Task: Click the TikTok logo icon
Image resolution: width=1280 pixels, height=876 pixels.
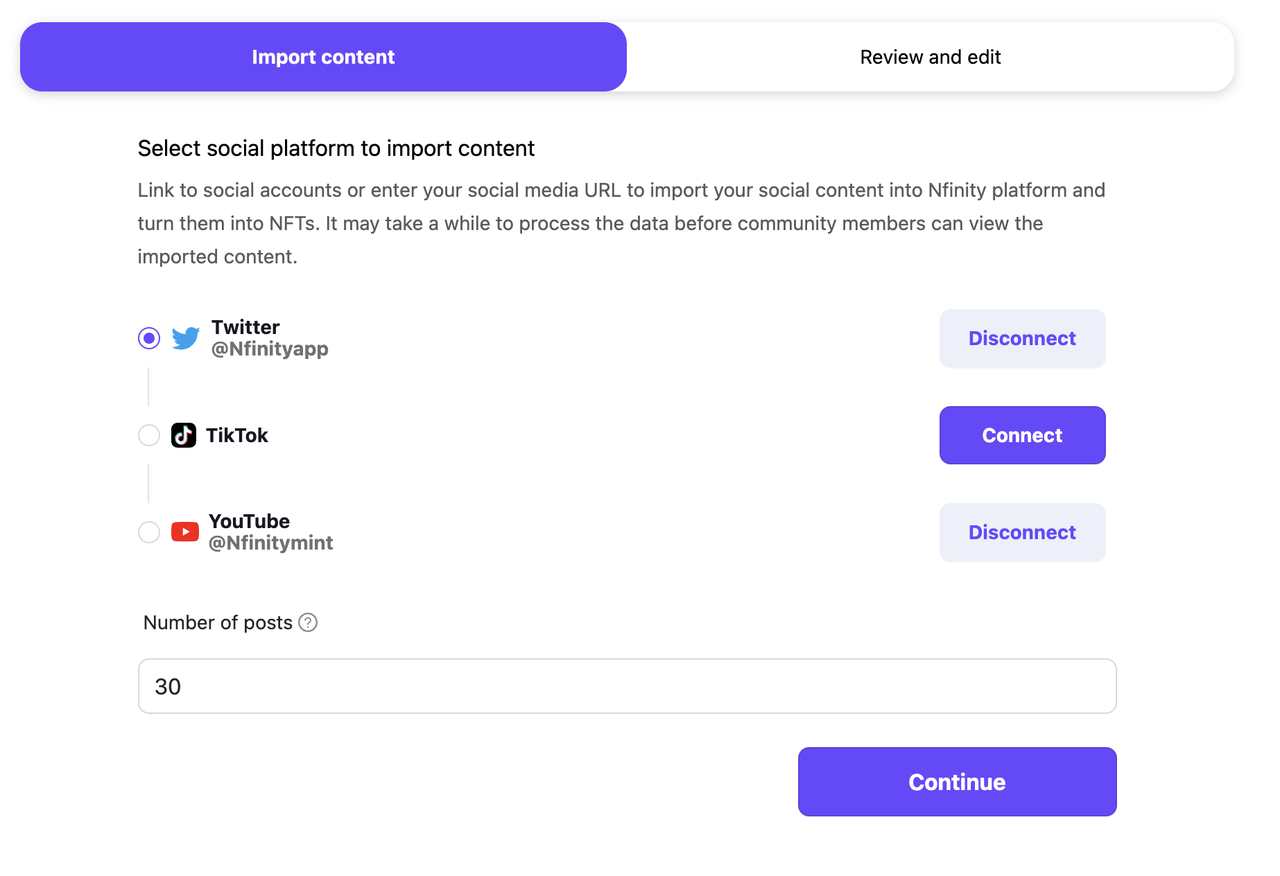Action: 184,435
